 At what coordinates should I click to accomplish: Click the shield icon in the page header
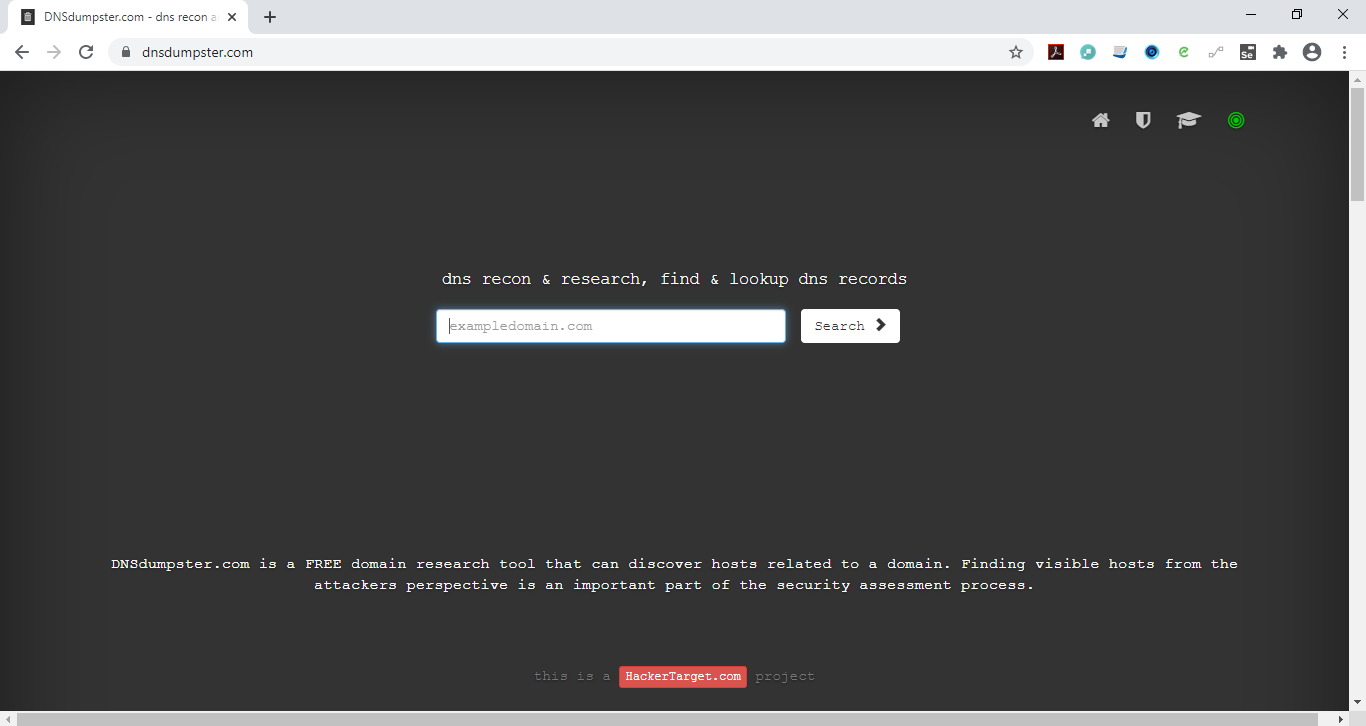1143,120
